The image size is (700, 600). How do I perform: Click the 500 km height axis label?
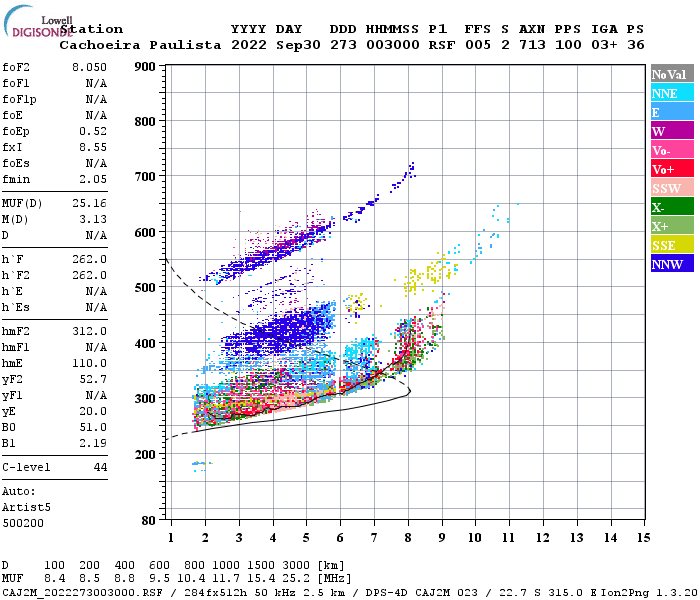[x=145, y=288]
